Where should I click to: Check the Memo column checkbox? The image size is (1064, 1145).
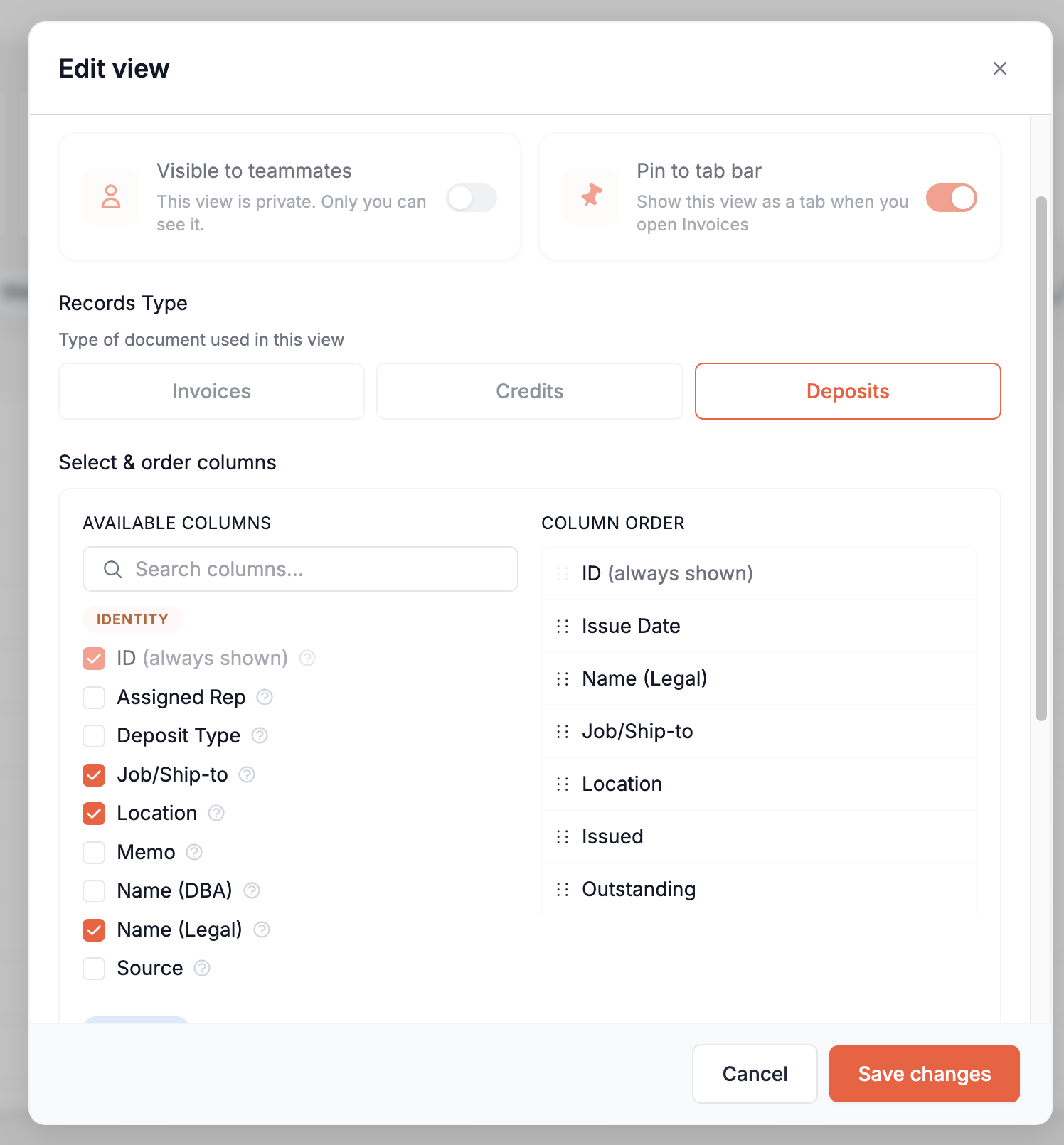click(x=94, y=852)
